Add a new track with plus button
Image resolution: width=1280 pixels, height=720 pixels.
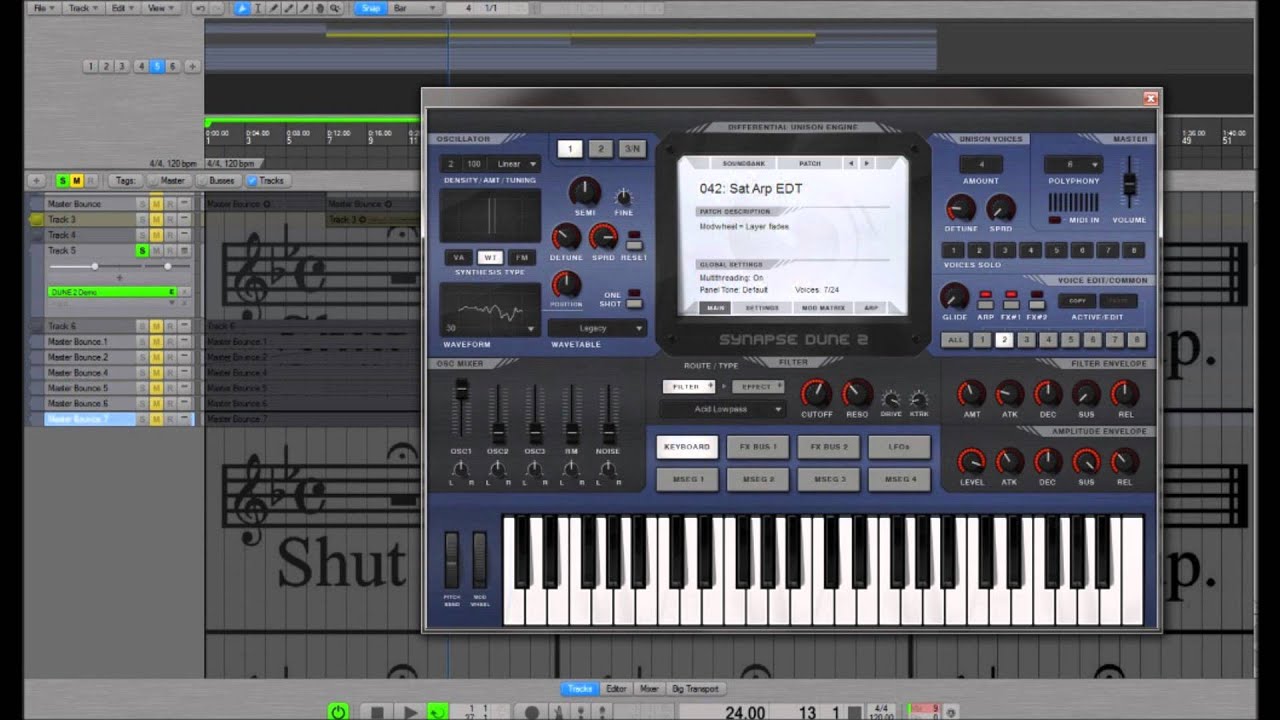[37, 181]
